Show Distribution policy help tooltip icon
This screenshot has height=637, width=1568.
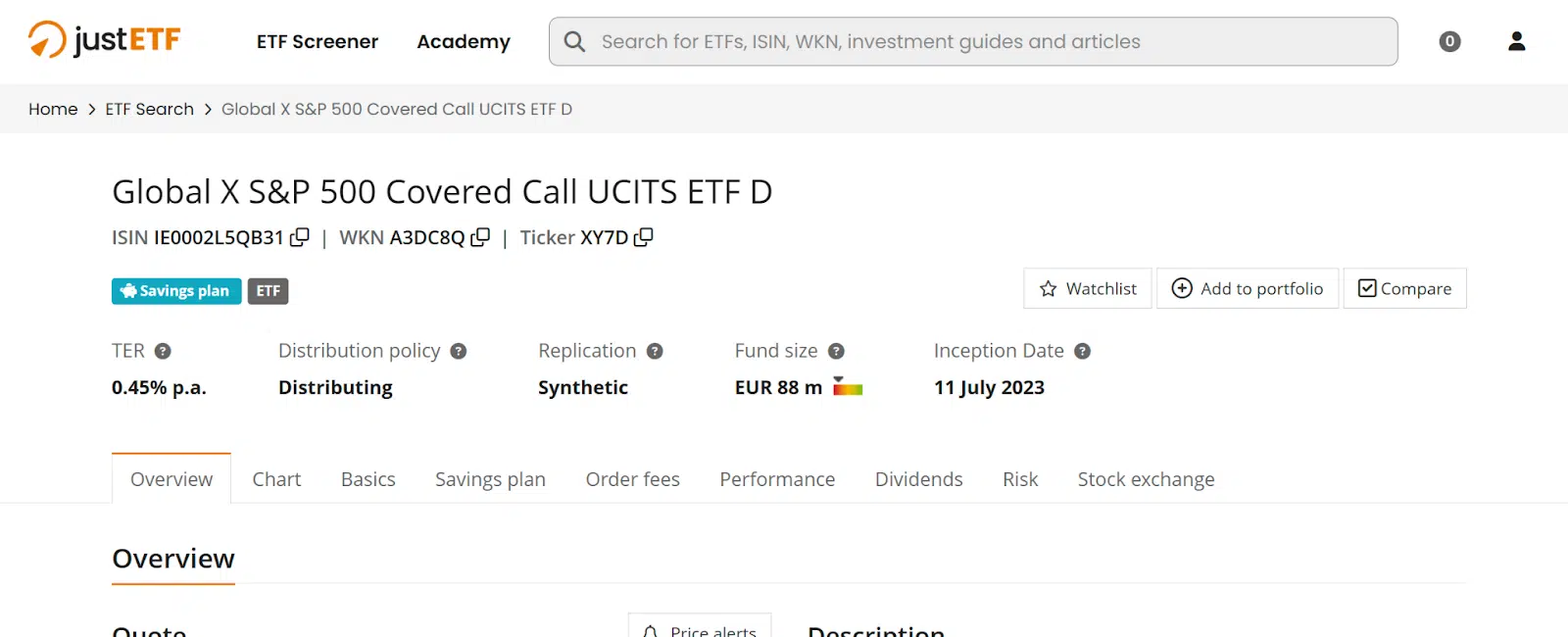click(x=459, y=351)
